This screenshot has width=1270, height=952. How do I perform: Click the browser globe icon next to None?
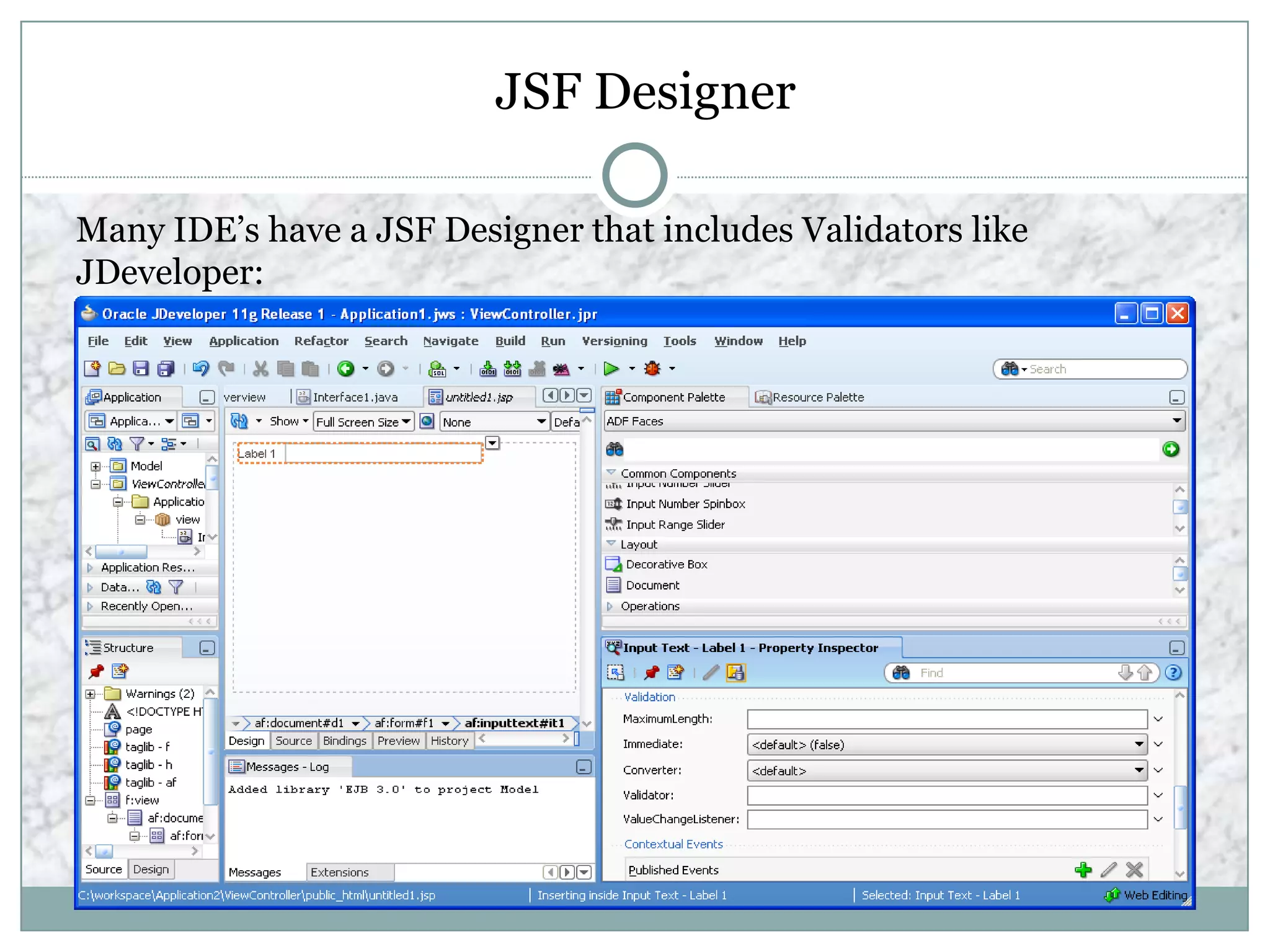pos(427,421)
